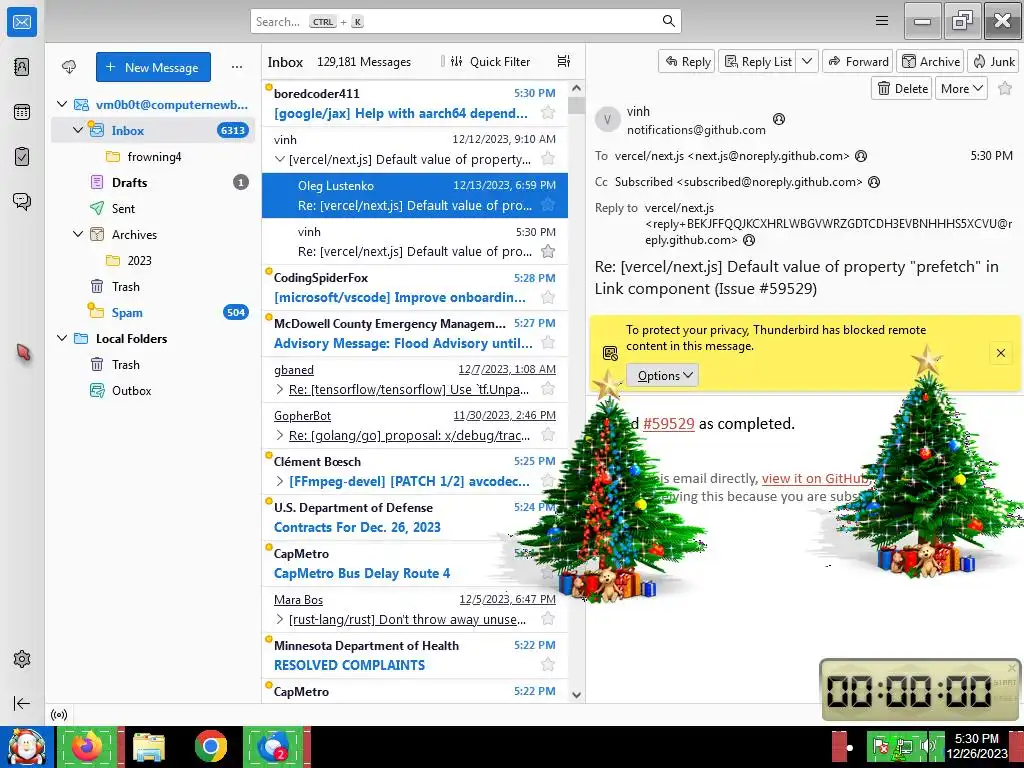Open the application hamburger menu
Image resolution: width=1024 pixels, height=768 pixels.
coord(882,21)
